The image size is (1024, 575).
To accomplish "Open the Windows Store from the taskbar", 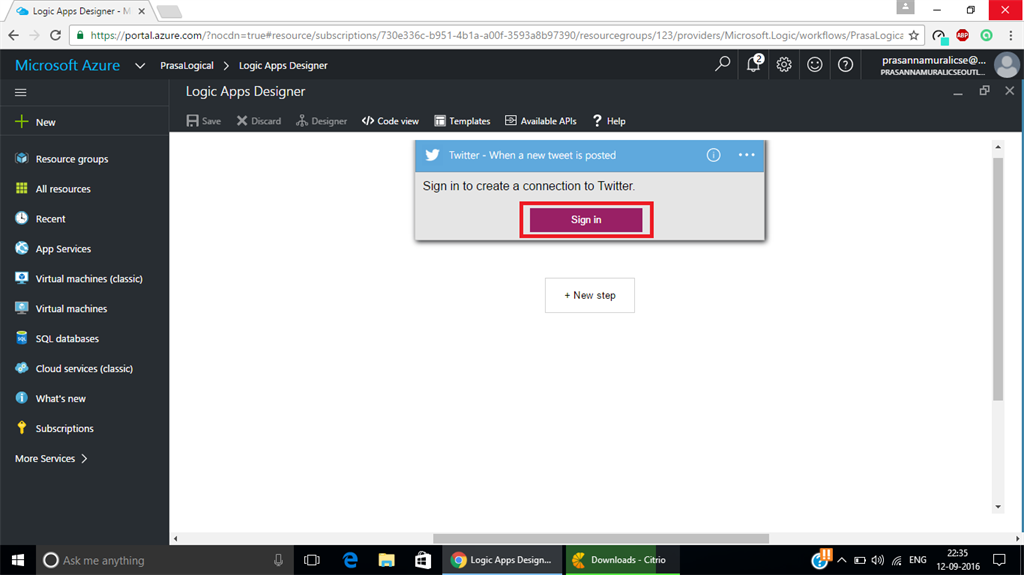I will click(423, 560).
